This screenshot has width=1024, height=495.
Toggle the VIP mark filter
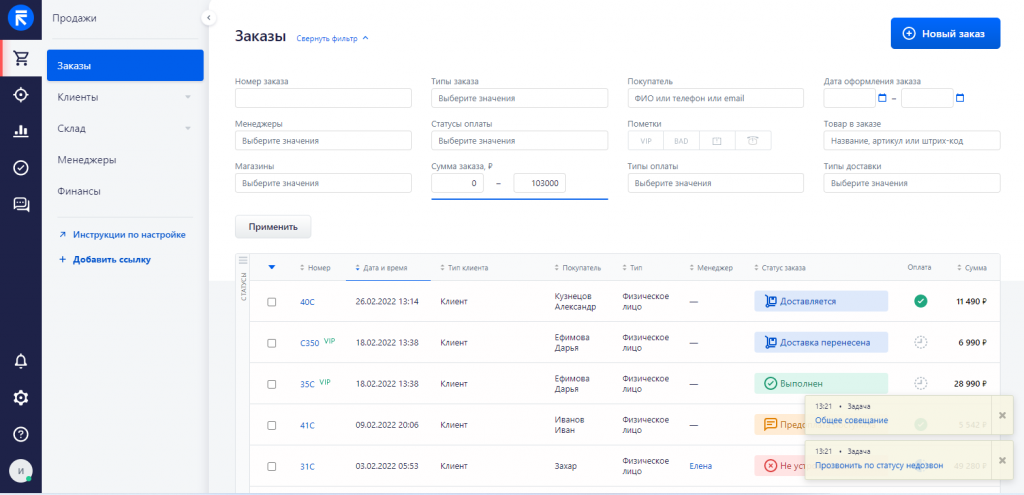(645, 141)
